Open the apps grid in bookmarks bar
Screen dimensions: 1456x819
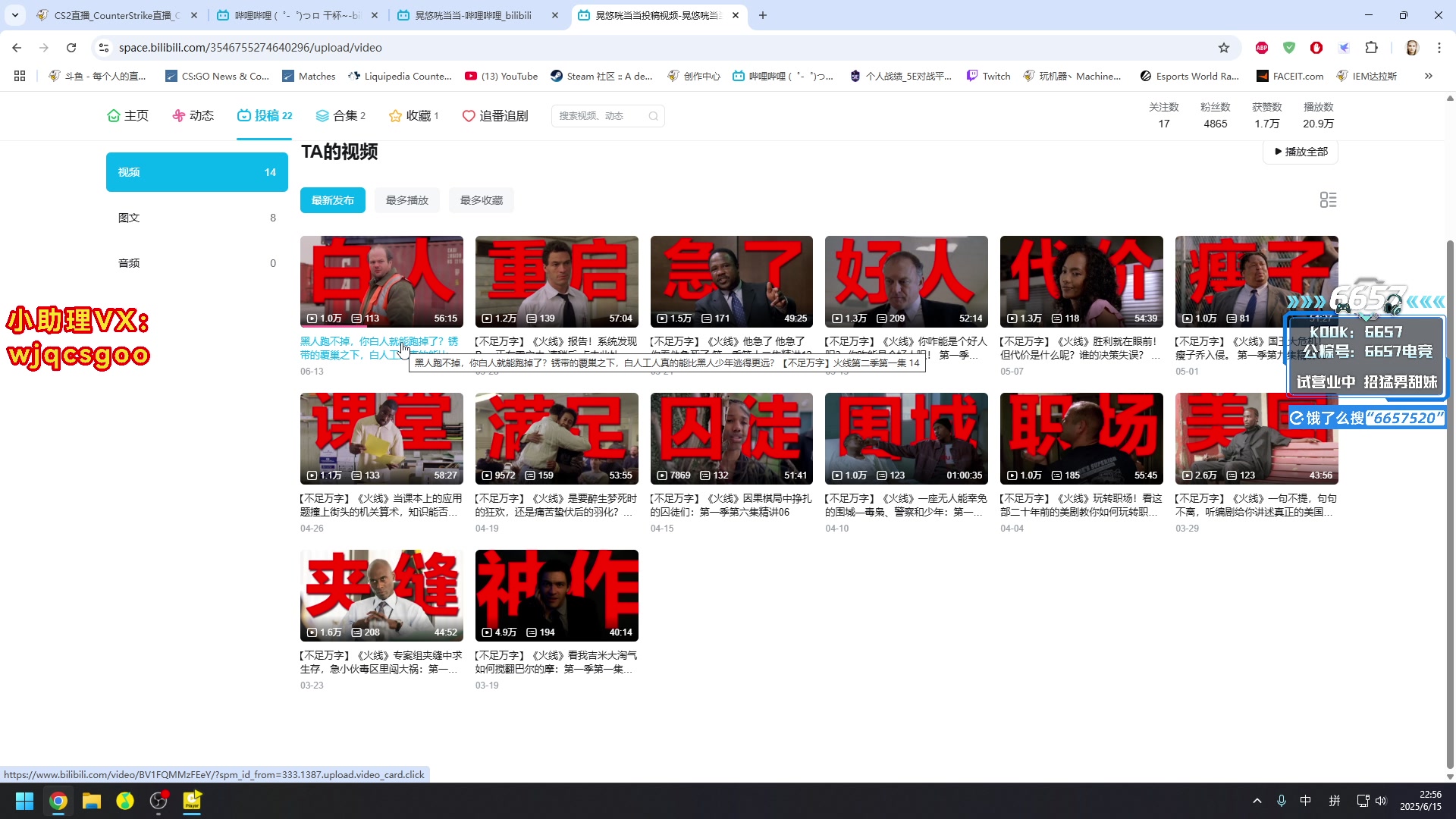pos(20,76)
